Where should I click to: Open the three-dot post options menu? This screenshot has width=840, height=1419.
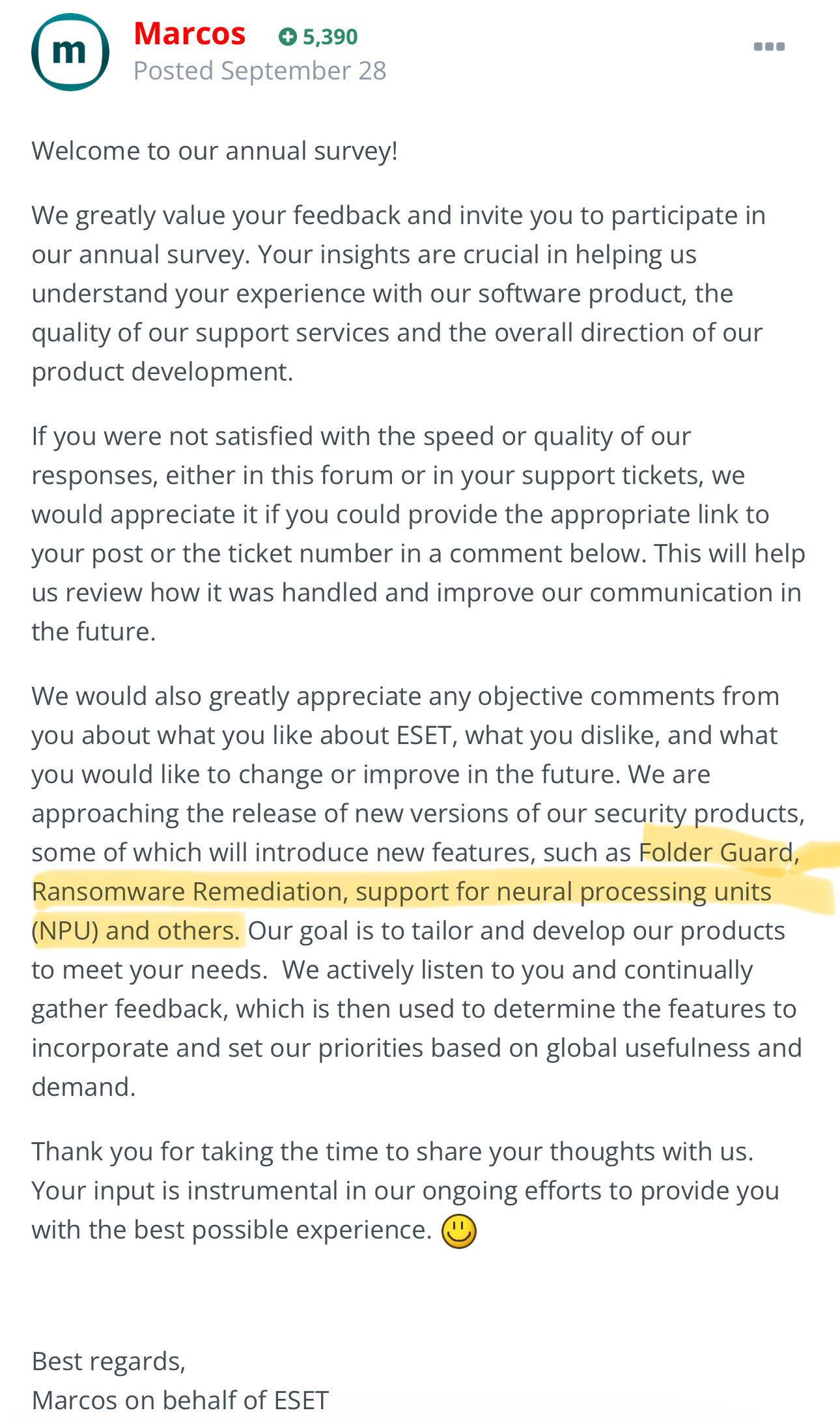tap(769, 46)
